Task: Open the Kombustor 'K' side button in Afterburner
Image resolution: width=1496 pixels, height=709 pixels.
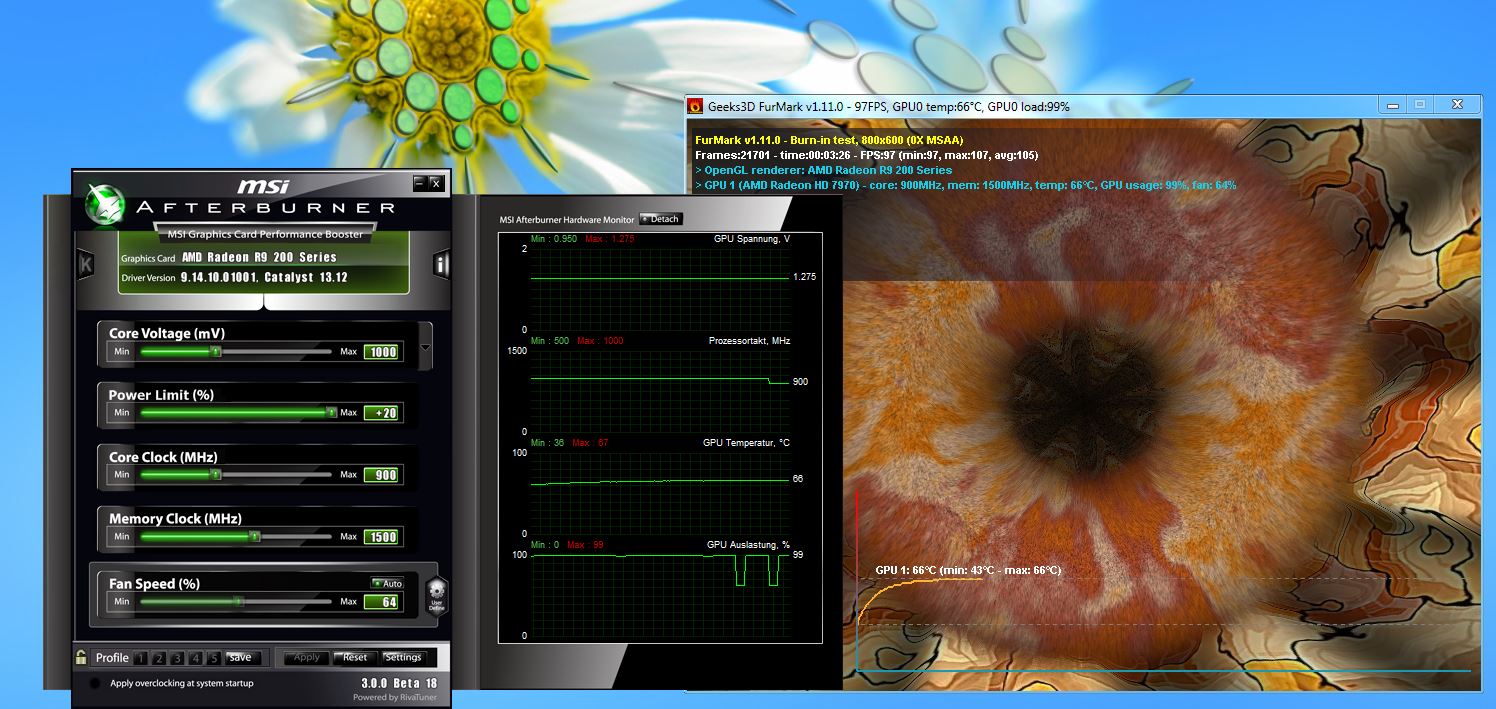Action: pos(86,263)
